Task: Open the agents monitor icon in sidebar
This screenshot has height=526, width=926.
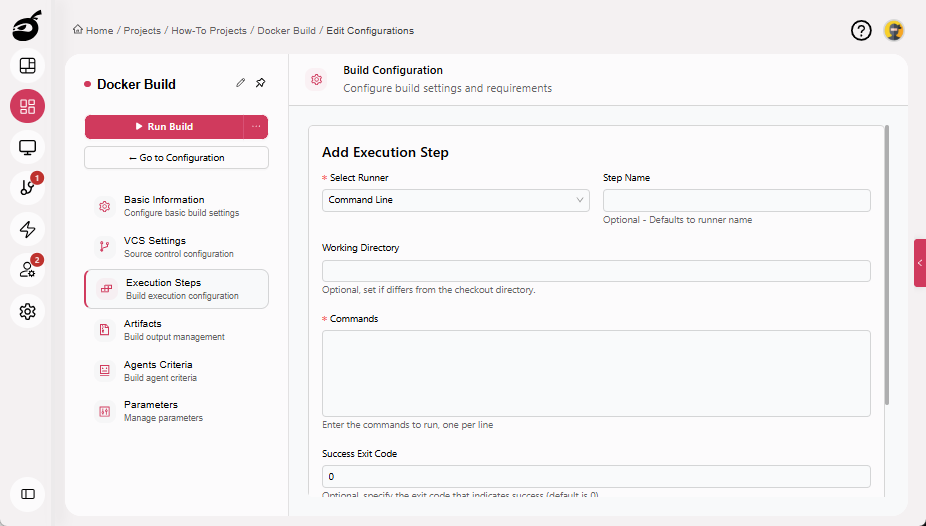Action: coord(27,147)
